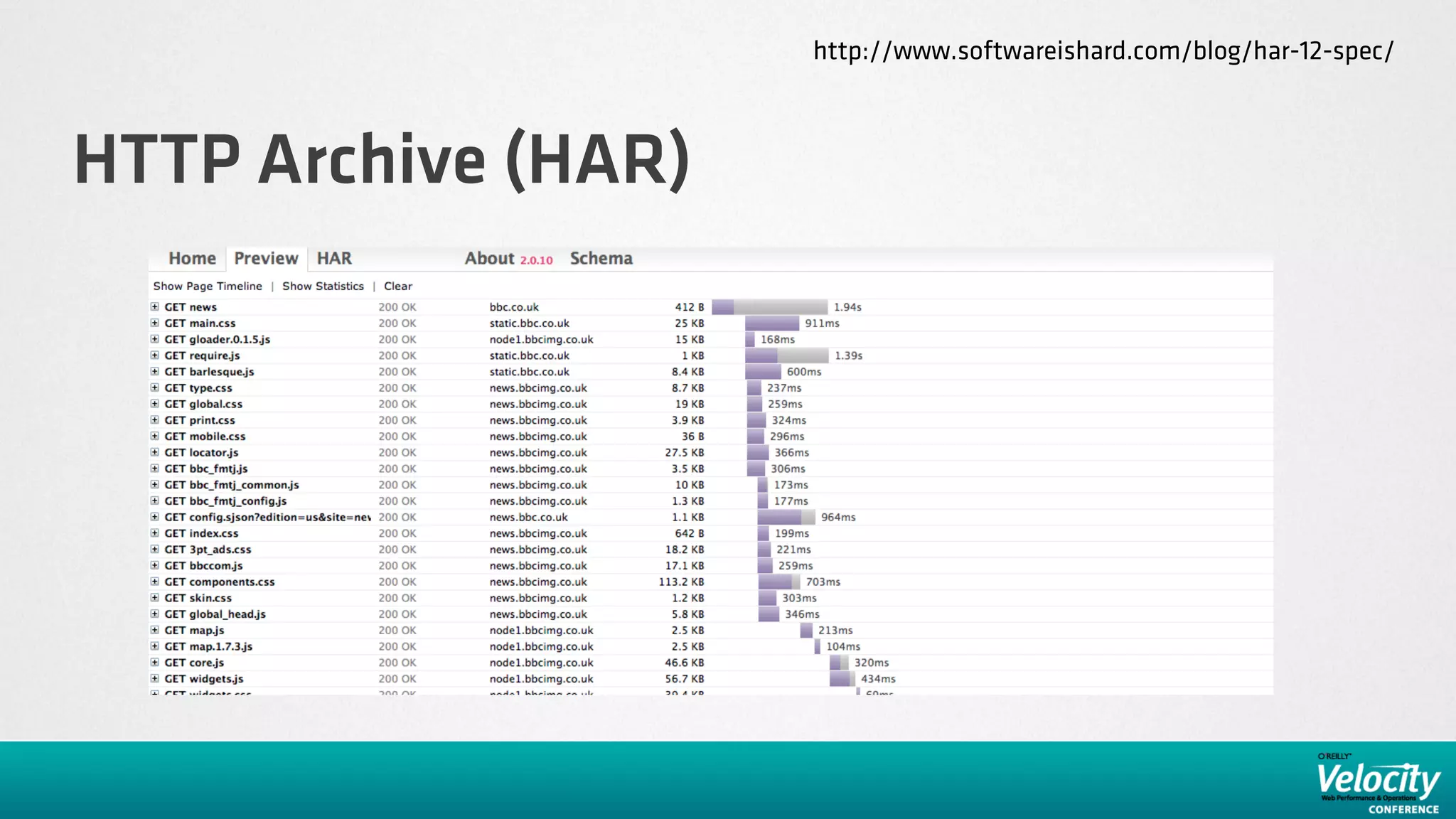This screenshot has height=819, width=1456.
Task: Expand the GET news request row
Action: point(155,307)
